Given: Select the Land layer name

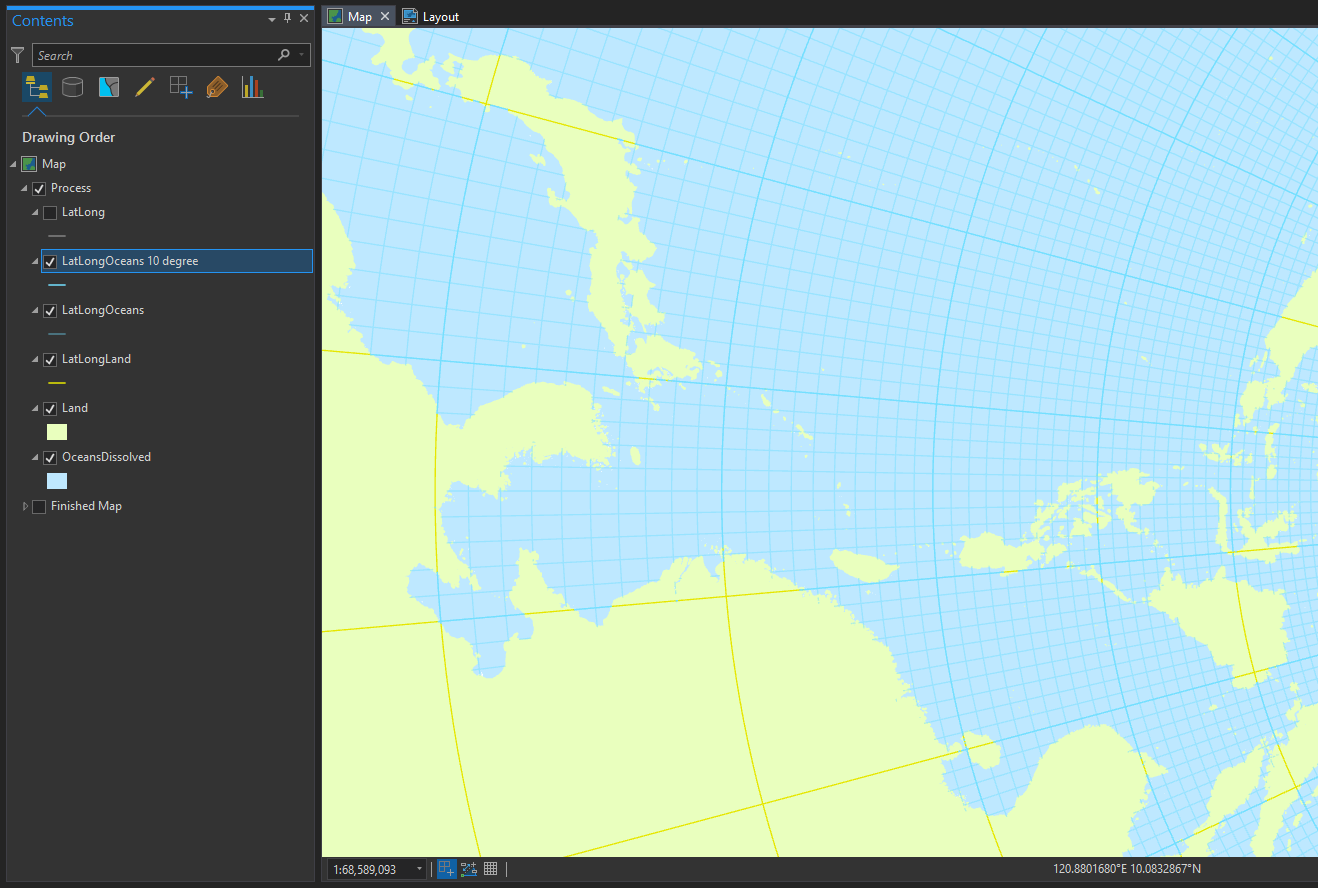Looking at the screenshot, I should point(75,408).
